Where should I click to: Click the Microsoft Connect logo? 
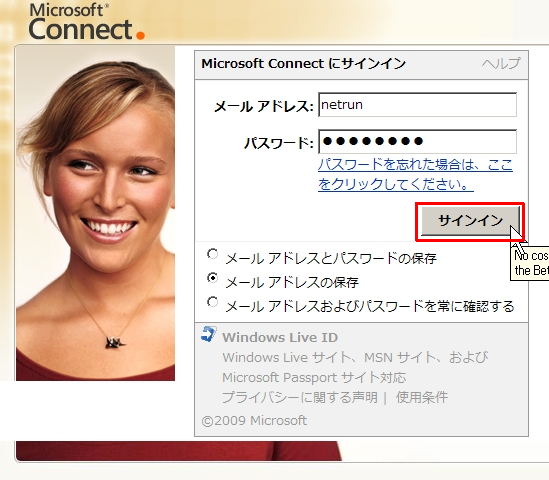click(86, 22)
